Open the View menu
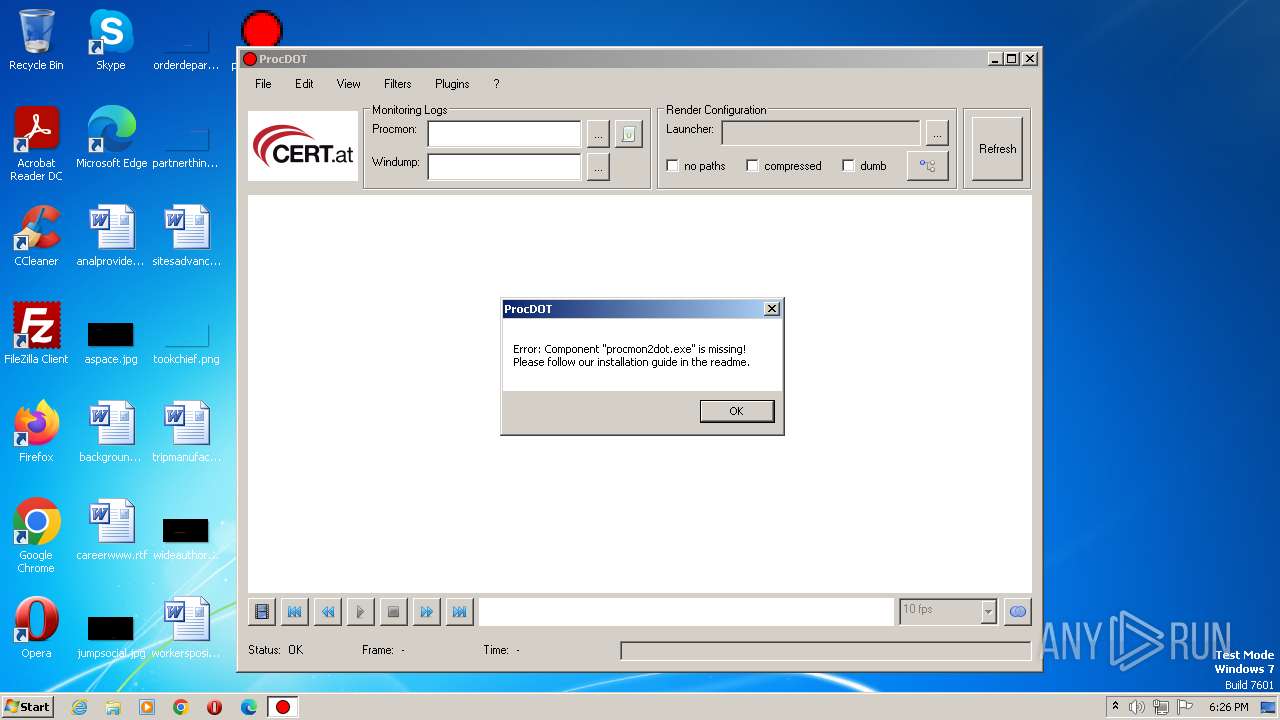This screenshot has width=1280, height=720. [x=348, y=84]
